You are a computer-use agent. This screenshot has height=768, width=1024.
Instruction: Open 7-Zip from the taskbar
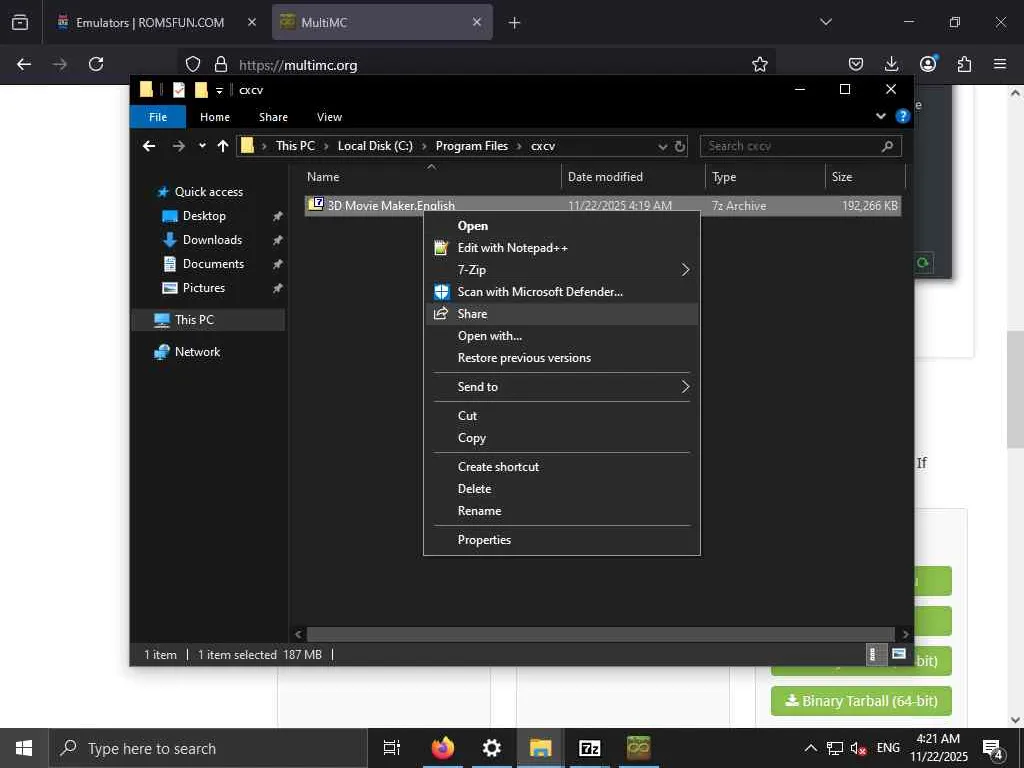[x=589, y=748]
